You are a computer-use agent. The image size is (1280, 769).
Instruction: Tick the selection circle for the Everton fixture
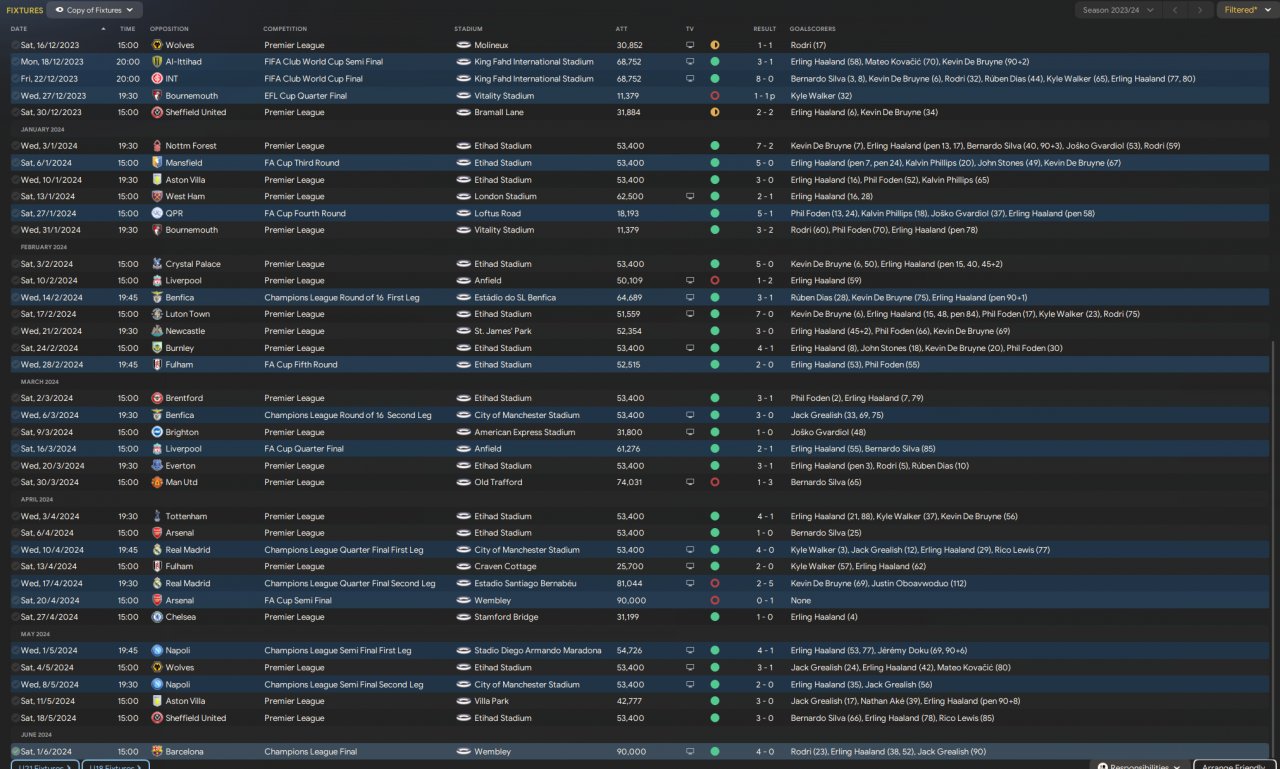point(15,466)
